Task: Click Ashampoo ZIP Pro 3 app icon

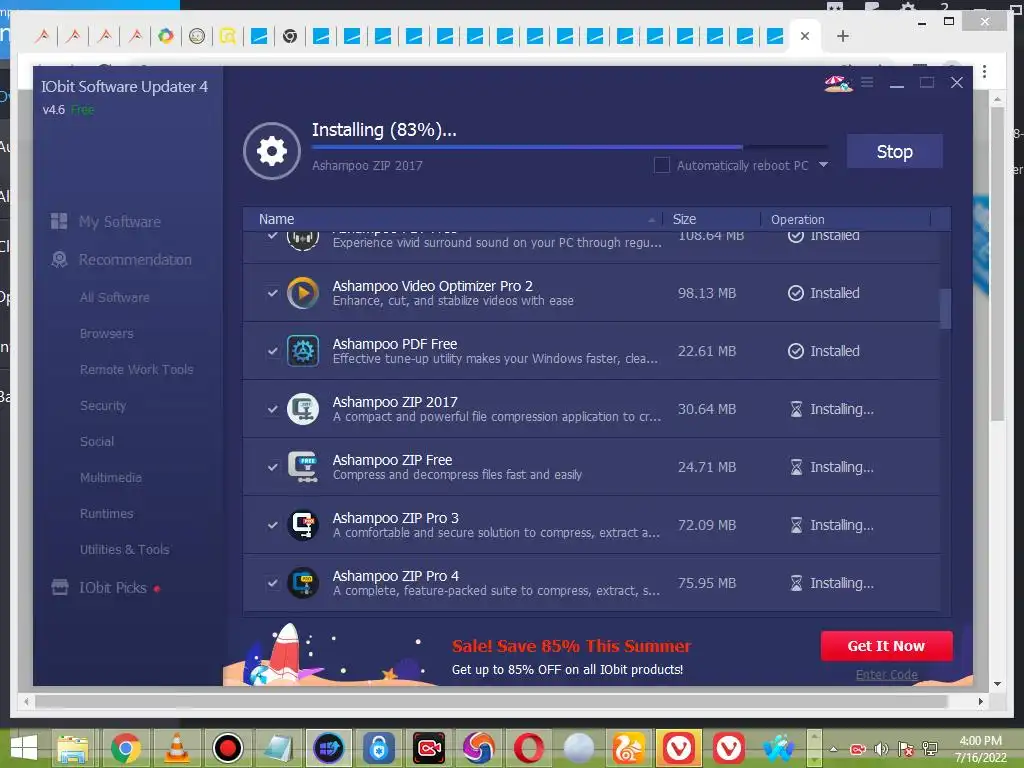Action: [303, 524]
